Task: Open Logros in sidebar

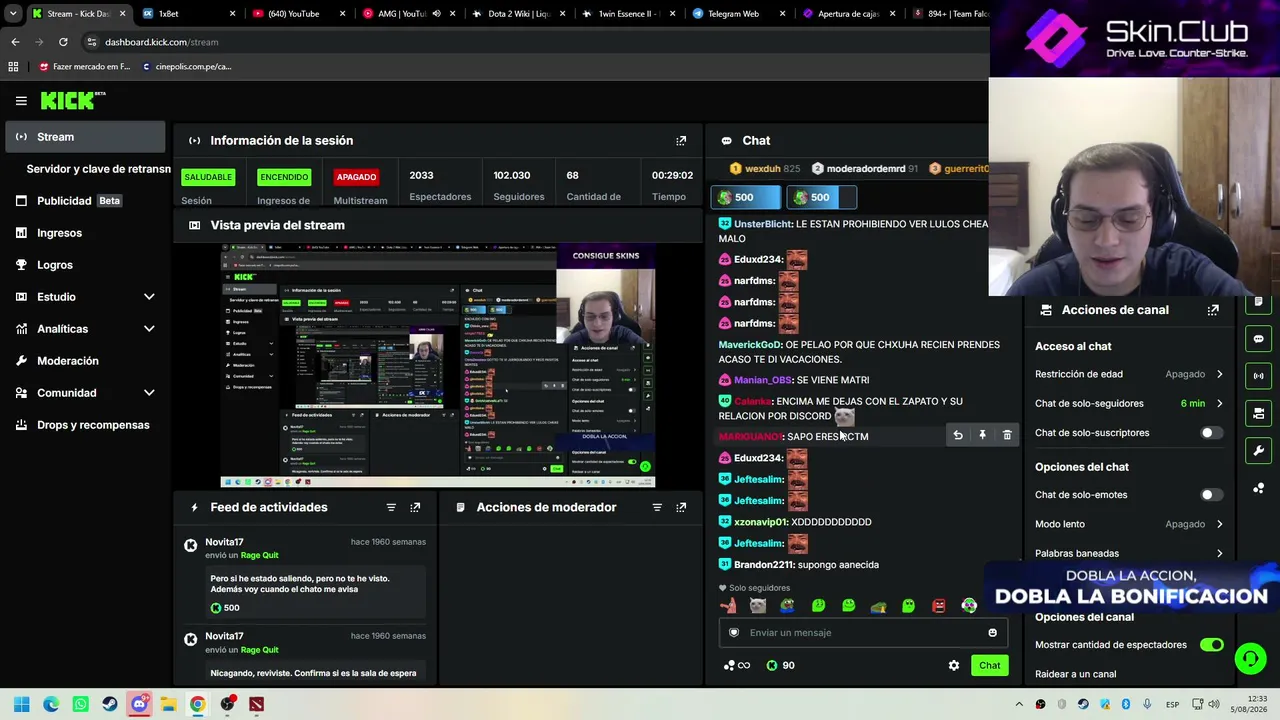Action: tap(85, 265)
